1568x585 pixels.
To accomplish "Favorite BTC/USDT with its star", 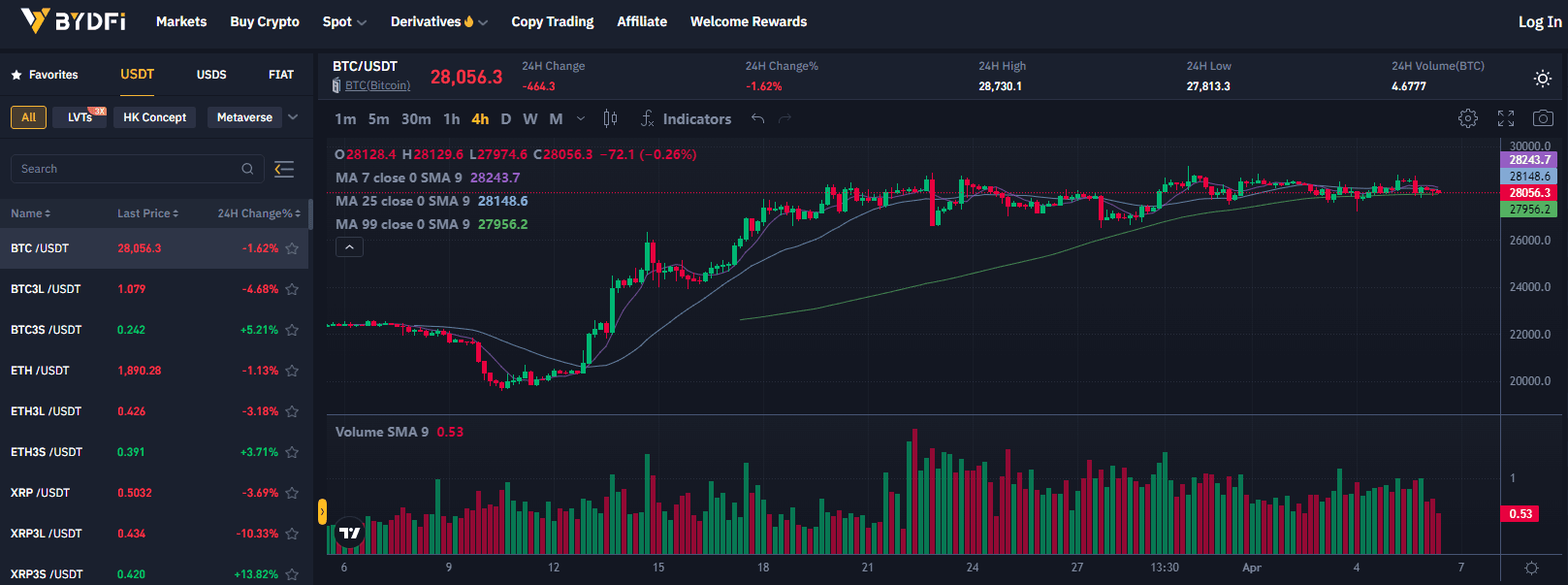I will coord(292,248).
